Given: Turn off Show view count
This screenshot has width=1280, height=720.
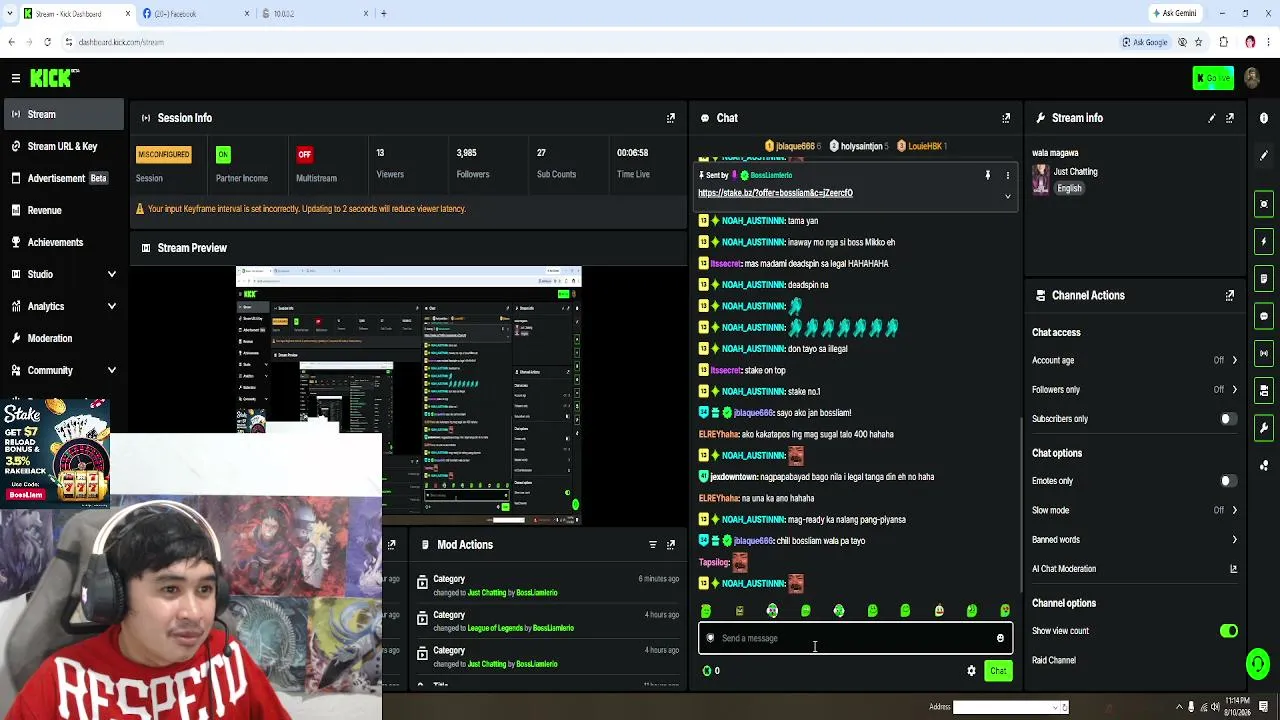Looking at the screenshot, I should coord(1228,631).
